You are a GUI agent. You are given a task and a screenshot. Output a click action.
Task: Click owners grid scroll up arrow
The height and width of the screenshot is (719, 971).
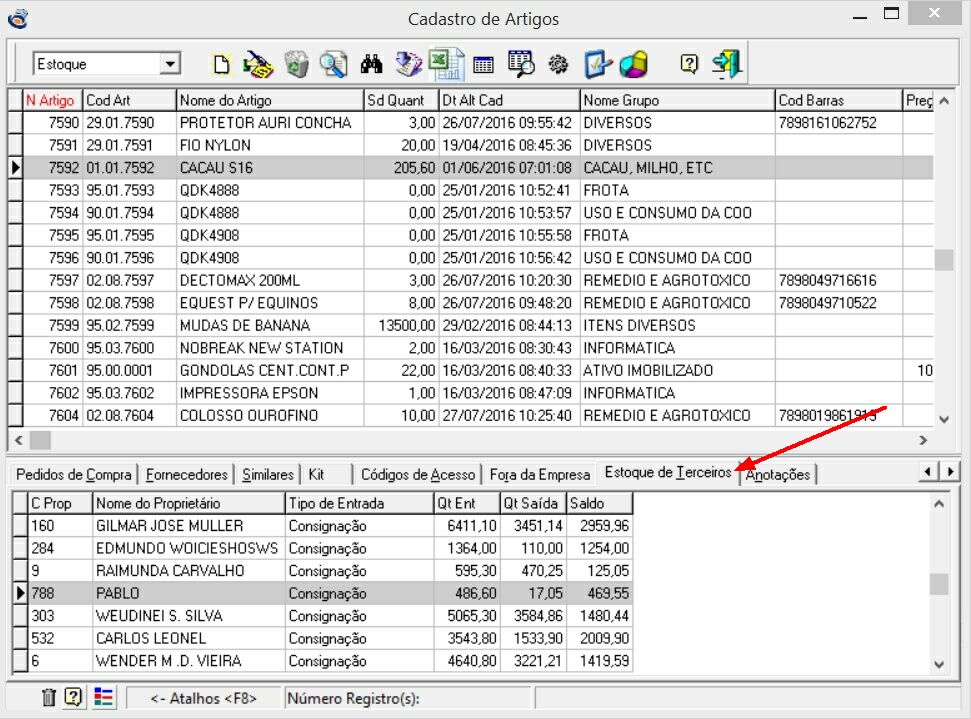click(939, 504)
